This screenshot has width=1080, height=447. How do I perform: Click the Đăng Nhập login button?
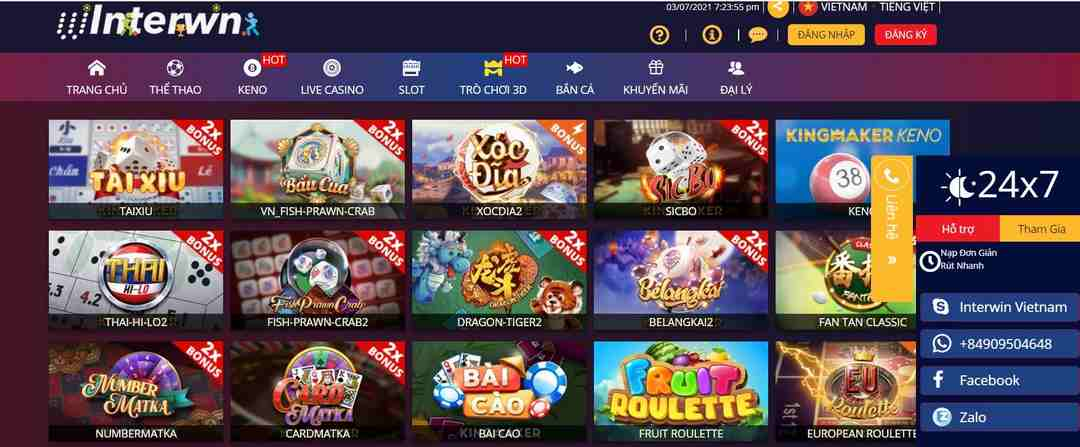tap(826, 34)
